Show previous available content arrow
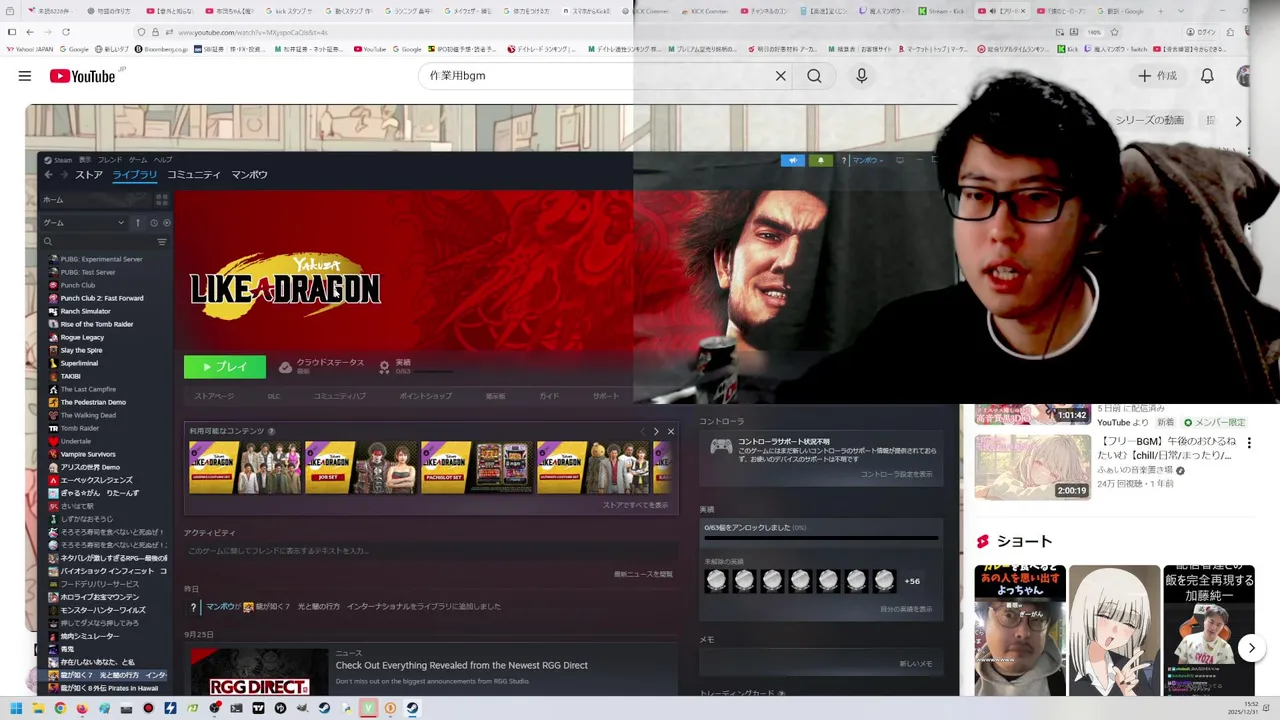The image size is (1280, 720). tap(643, 431)
